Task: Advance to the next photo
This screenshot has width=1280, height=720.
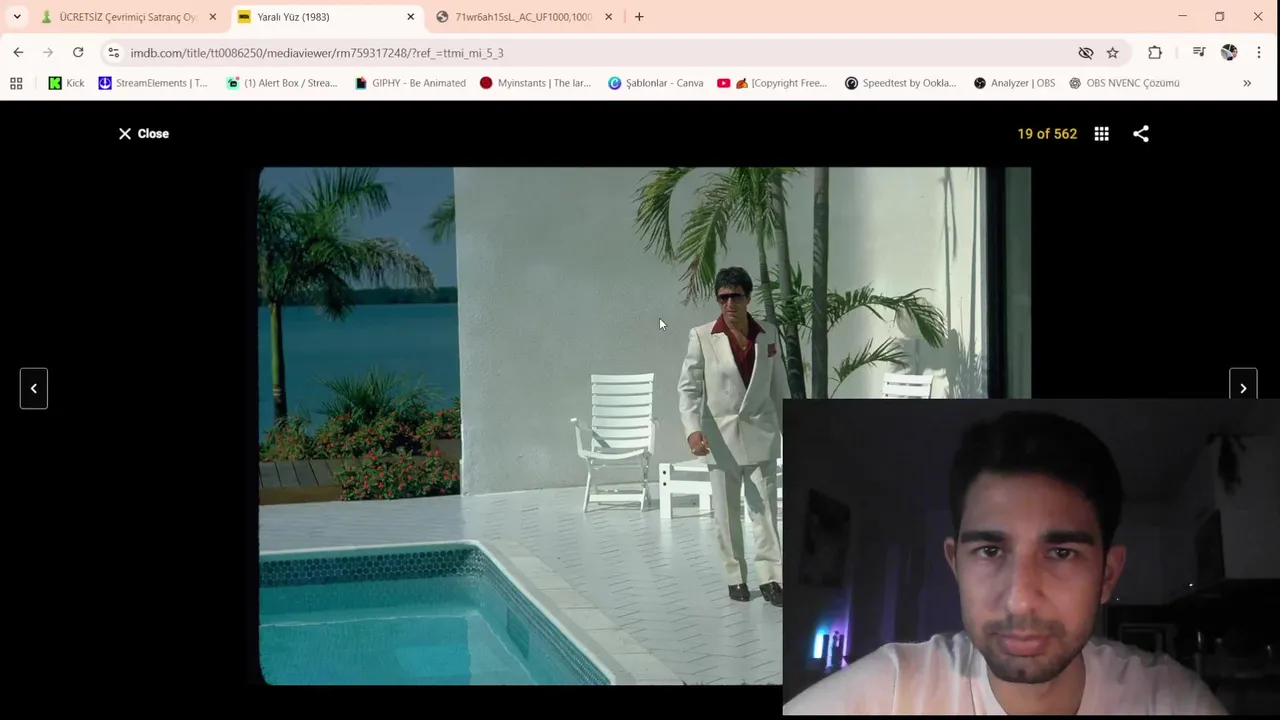Action: (1243, 388)
